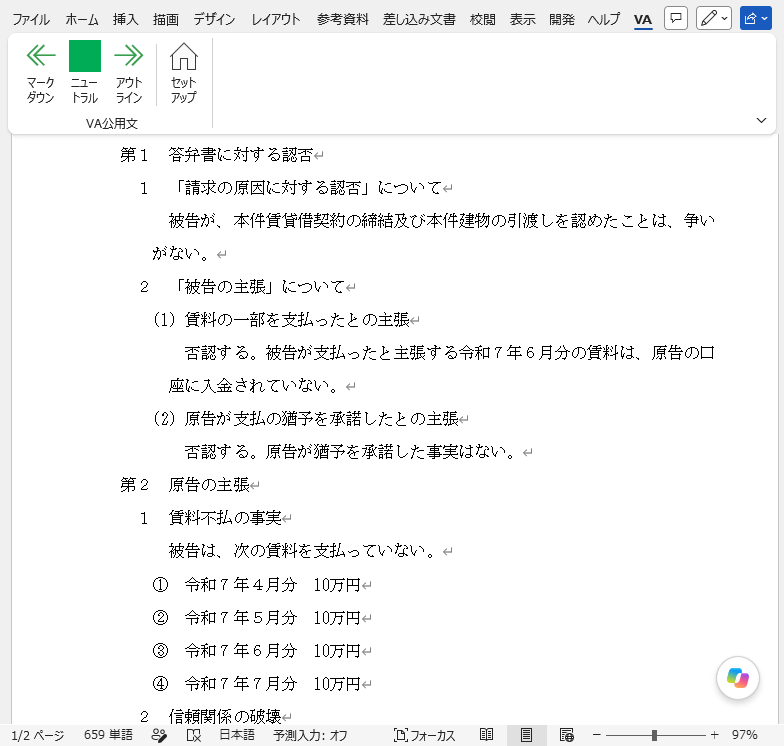Click the 1/2 ページ page indicator
Screen dimensions: 784x746
38,735
